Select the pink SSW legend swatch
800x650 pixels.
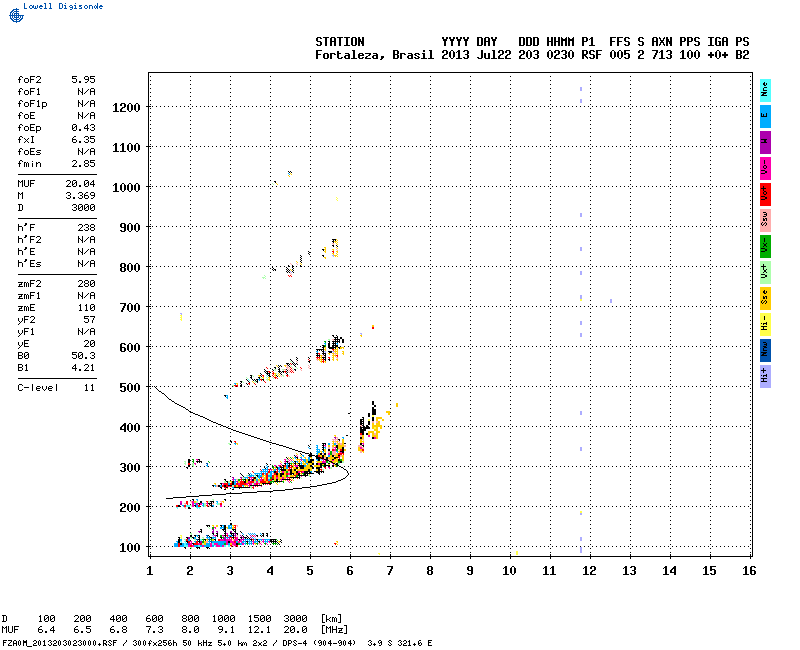(765, 220)
